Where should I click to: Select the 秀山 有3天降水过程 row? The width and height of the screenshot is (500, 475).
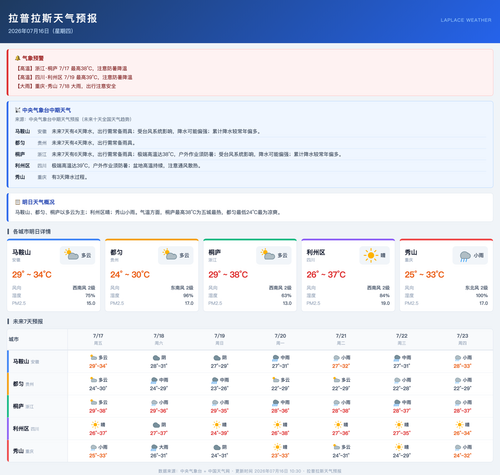pyautogui.click(x=250, y=177)
